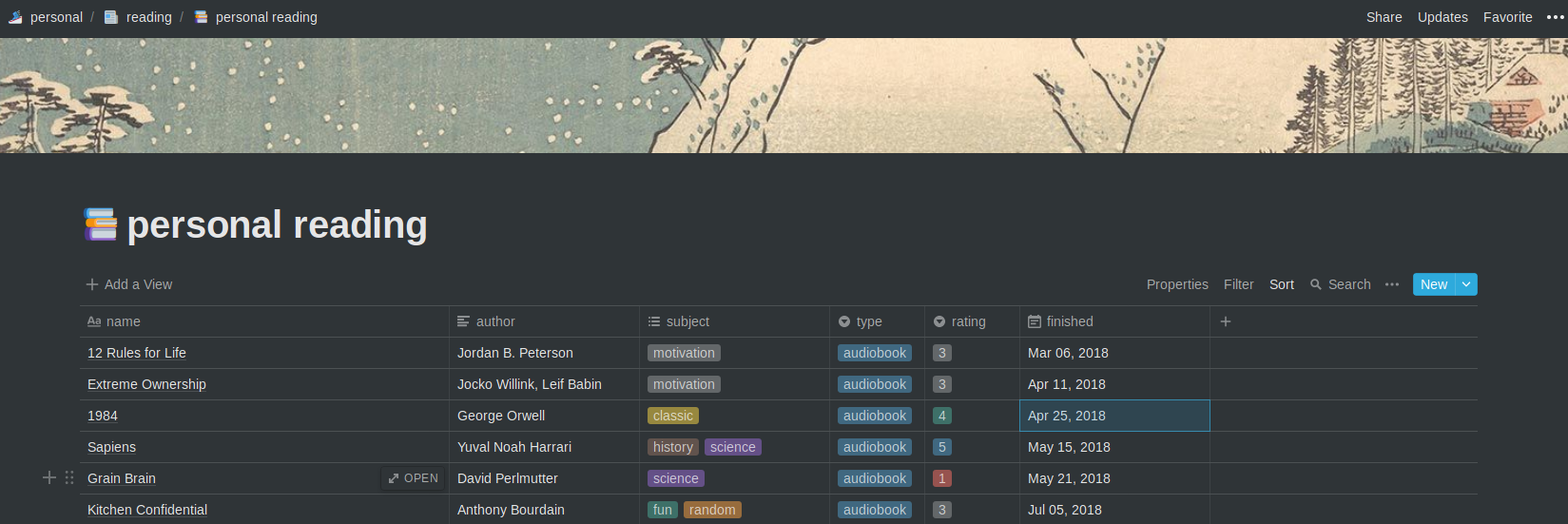This screenshot has width=1568, height=524.
Task: Open the Sapiens page link
Action: click(x=111, y=447)
